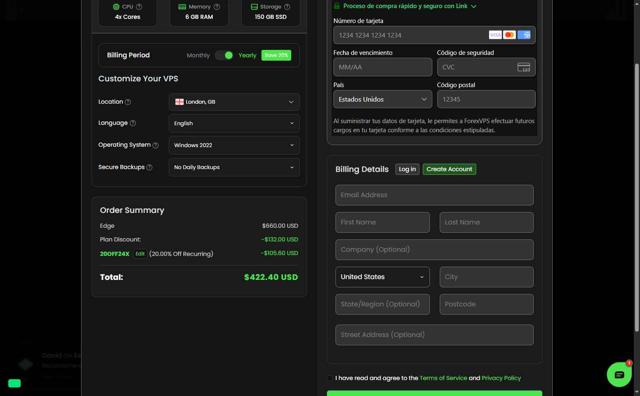640x396 pixels.
Task: Click the Postcode field
Action: point(487,305)
